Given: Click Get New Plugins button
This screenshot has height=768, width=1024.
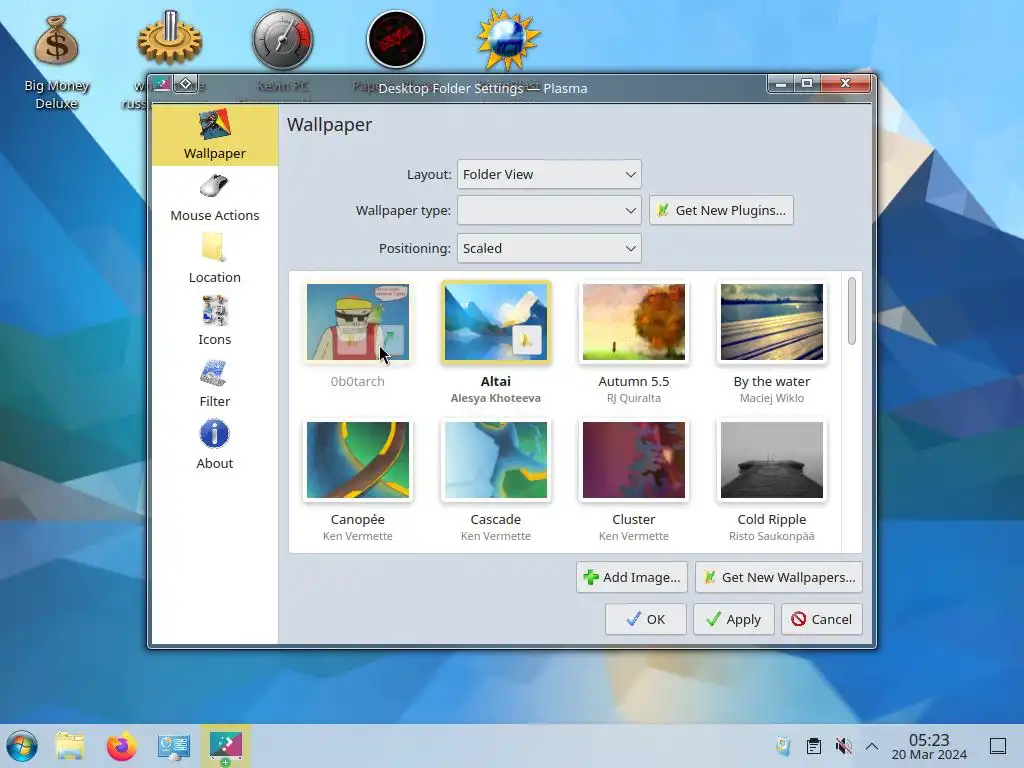Looking at the screenshot, I should pyautogui.click(x=721, y=210).
